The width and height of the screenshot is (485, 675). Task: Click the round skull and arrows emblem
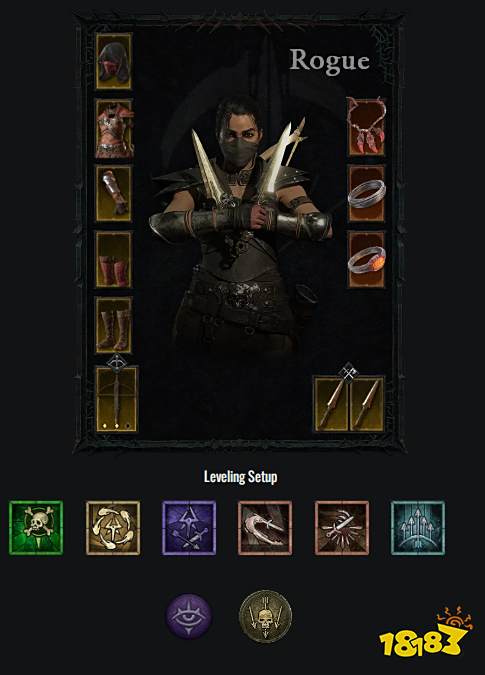pyautogui.click(x=265, y=616)
